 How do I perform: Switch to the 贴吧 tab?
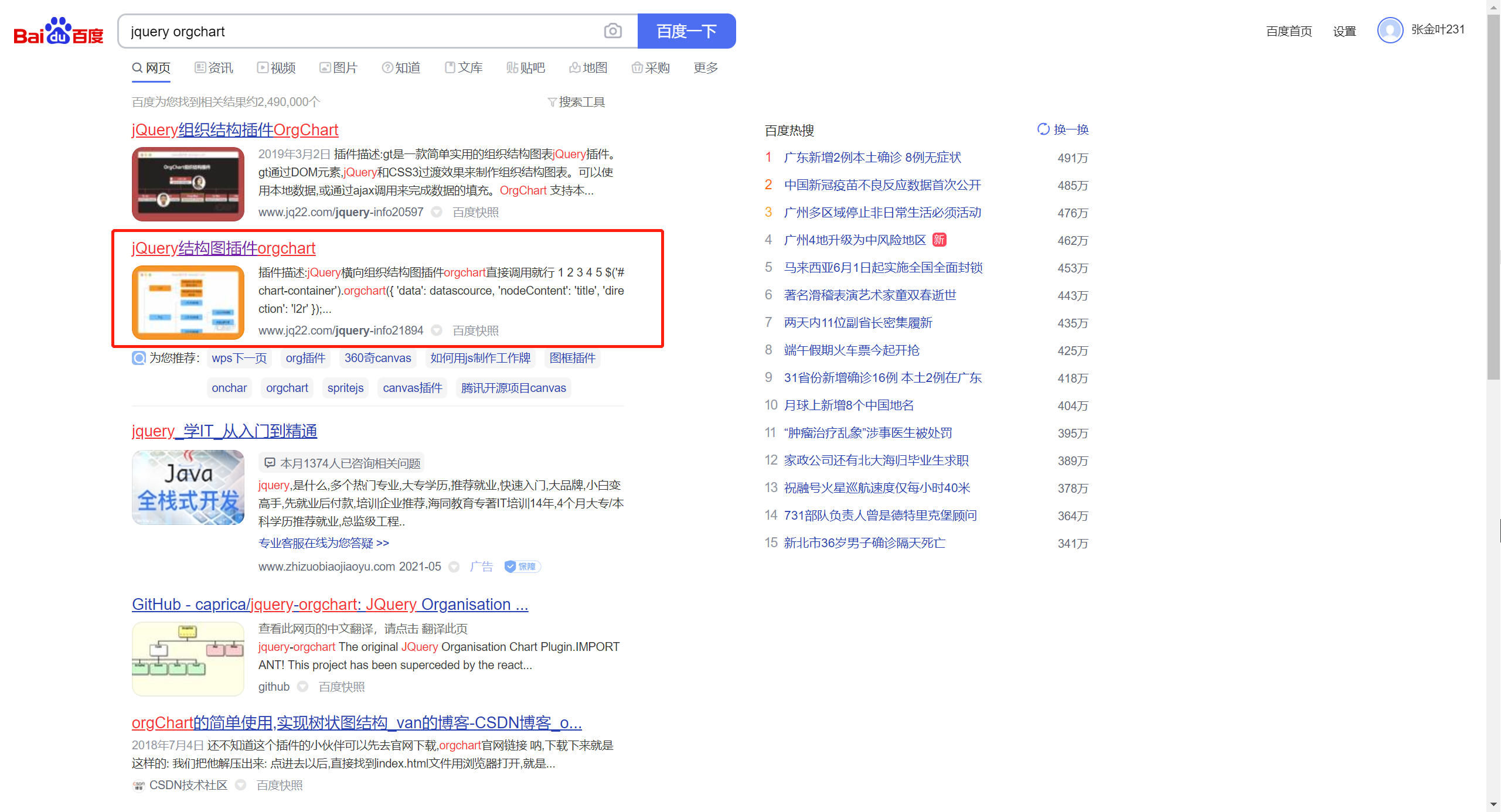pos(525,67)
